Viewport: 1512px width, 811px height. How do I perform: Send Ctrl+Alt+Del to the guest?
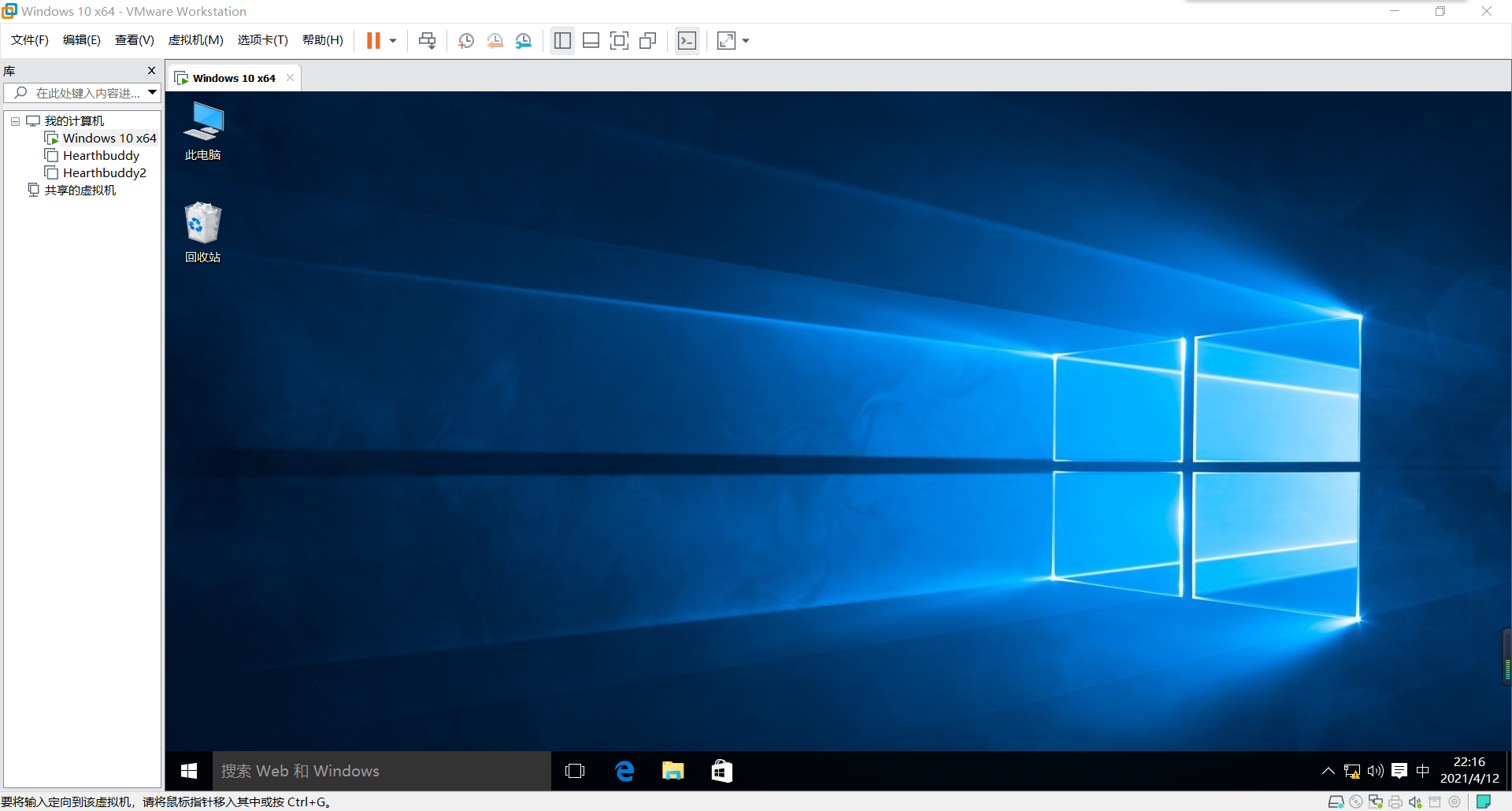point(426,40)
